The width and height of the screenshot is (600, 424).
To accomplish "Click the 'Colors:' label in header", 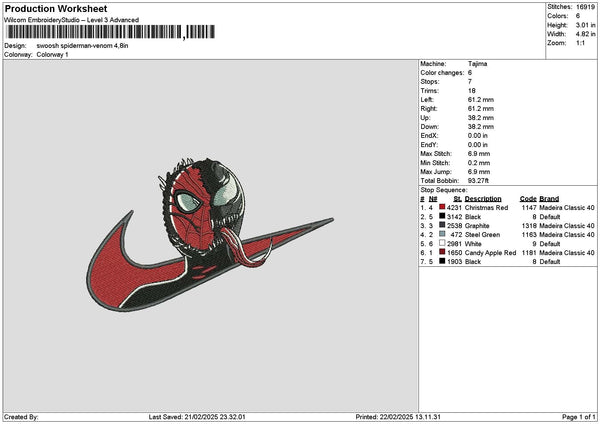I will pos(558,16).
